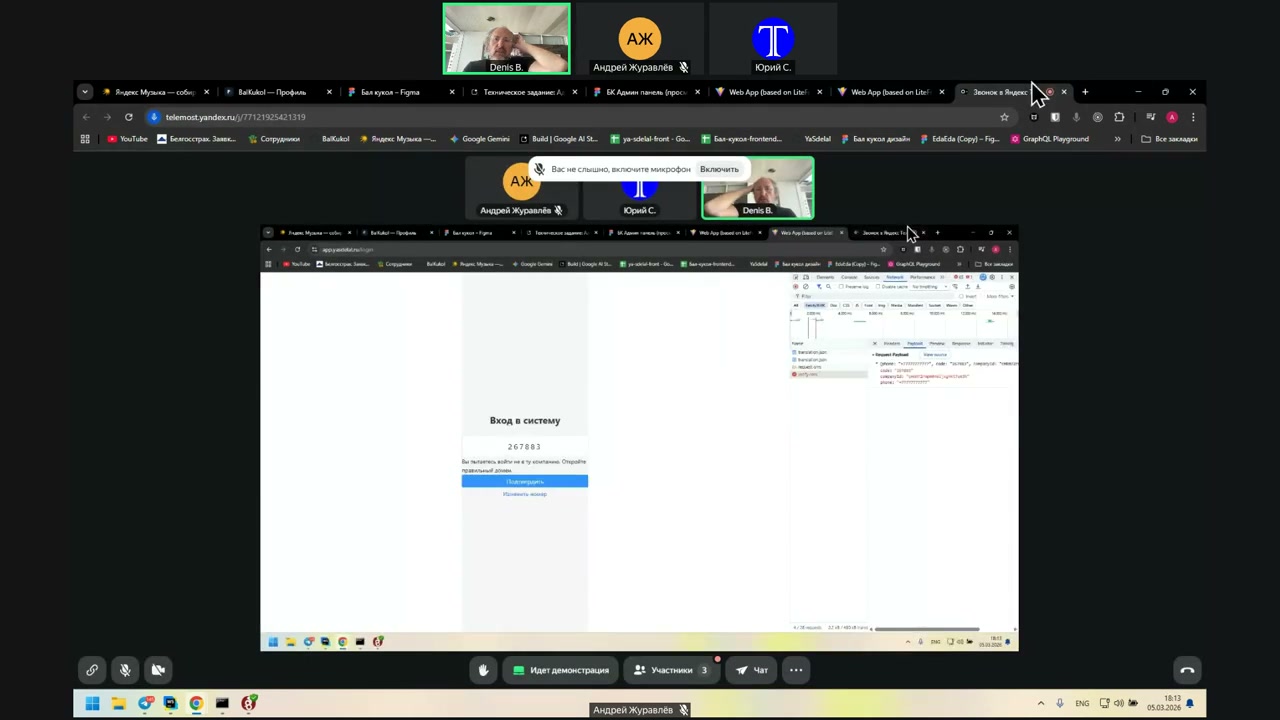End the call with the hang-up icon

pyautogui.click(x=1187, y=670)
